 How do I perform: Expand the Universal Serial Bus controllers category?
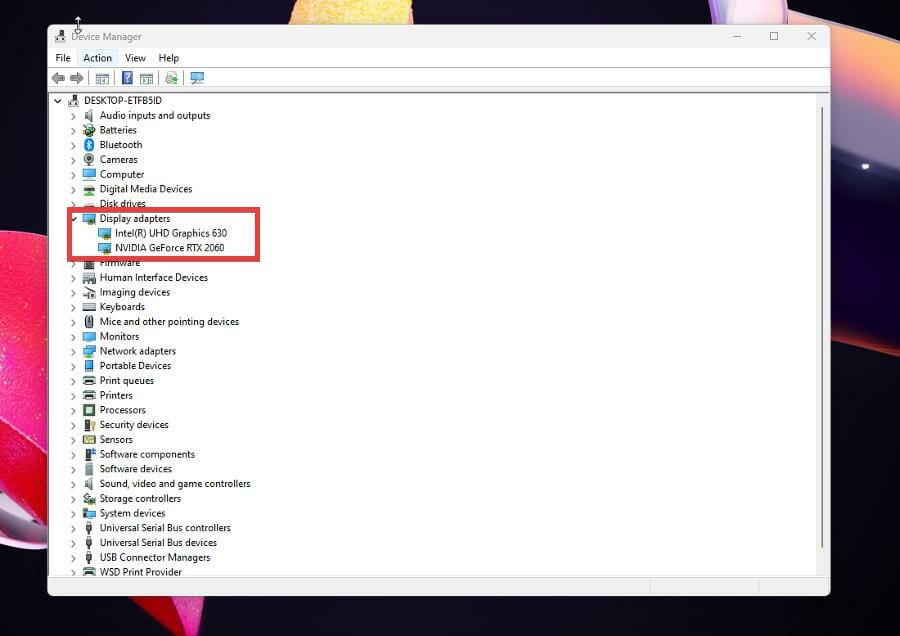[71, 527]
